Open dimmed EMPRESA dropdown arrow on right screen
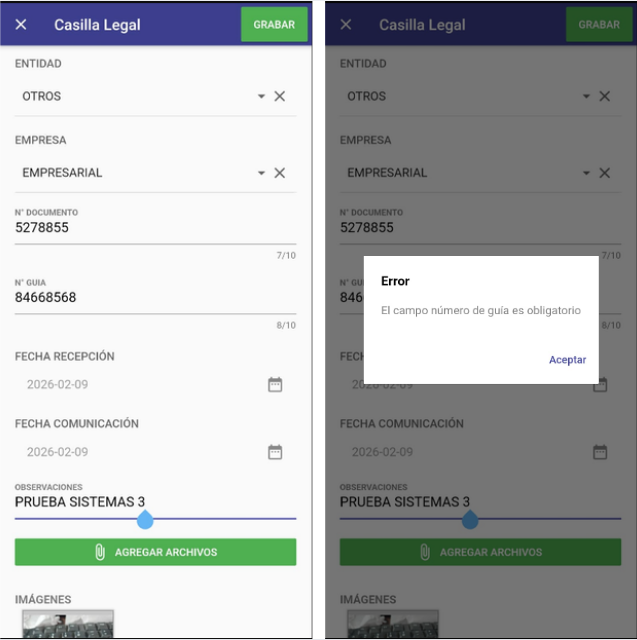637x640 pixels. click(586, 173)
